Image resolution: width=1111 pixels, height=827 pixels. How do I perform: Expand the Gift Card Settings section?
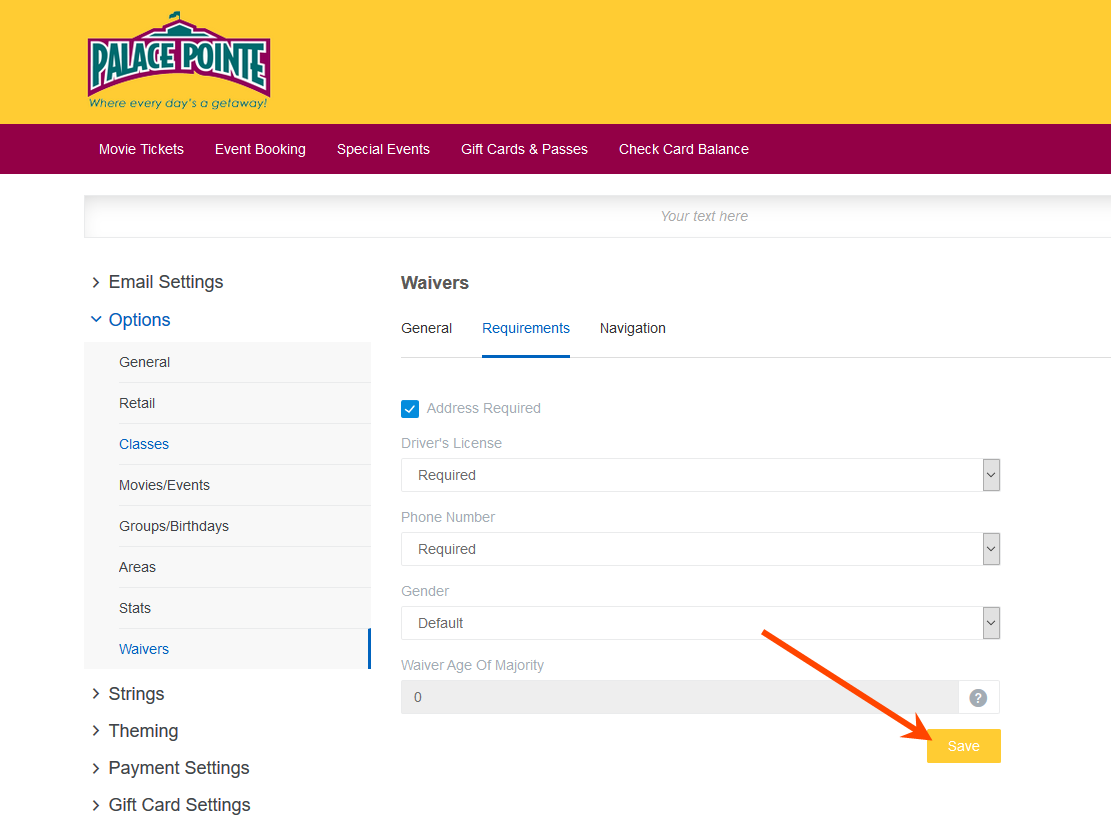point(179,805)
